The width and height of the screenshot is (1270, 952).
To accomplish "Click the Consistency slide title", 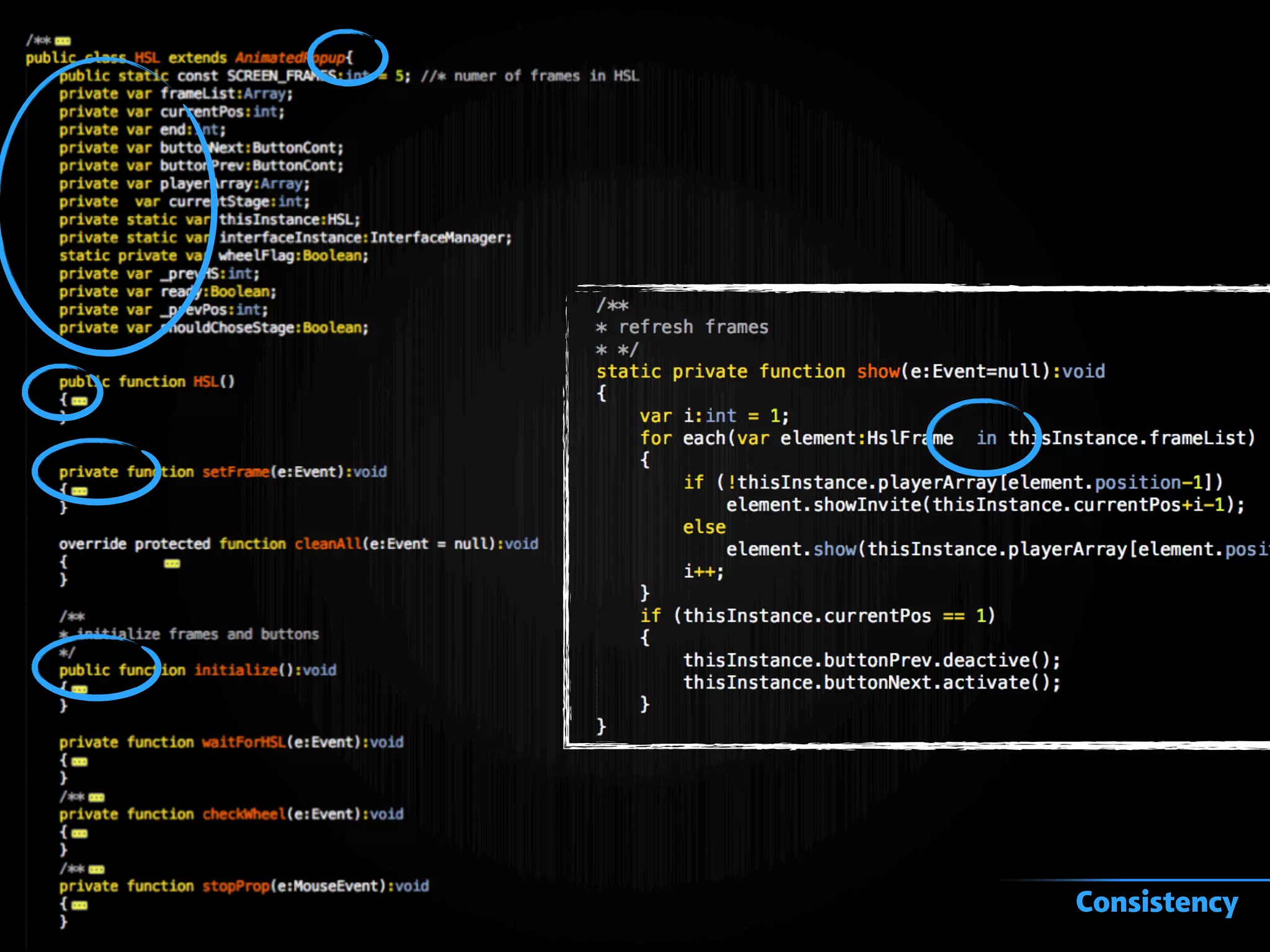I will [1157, 902].
